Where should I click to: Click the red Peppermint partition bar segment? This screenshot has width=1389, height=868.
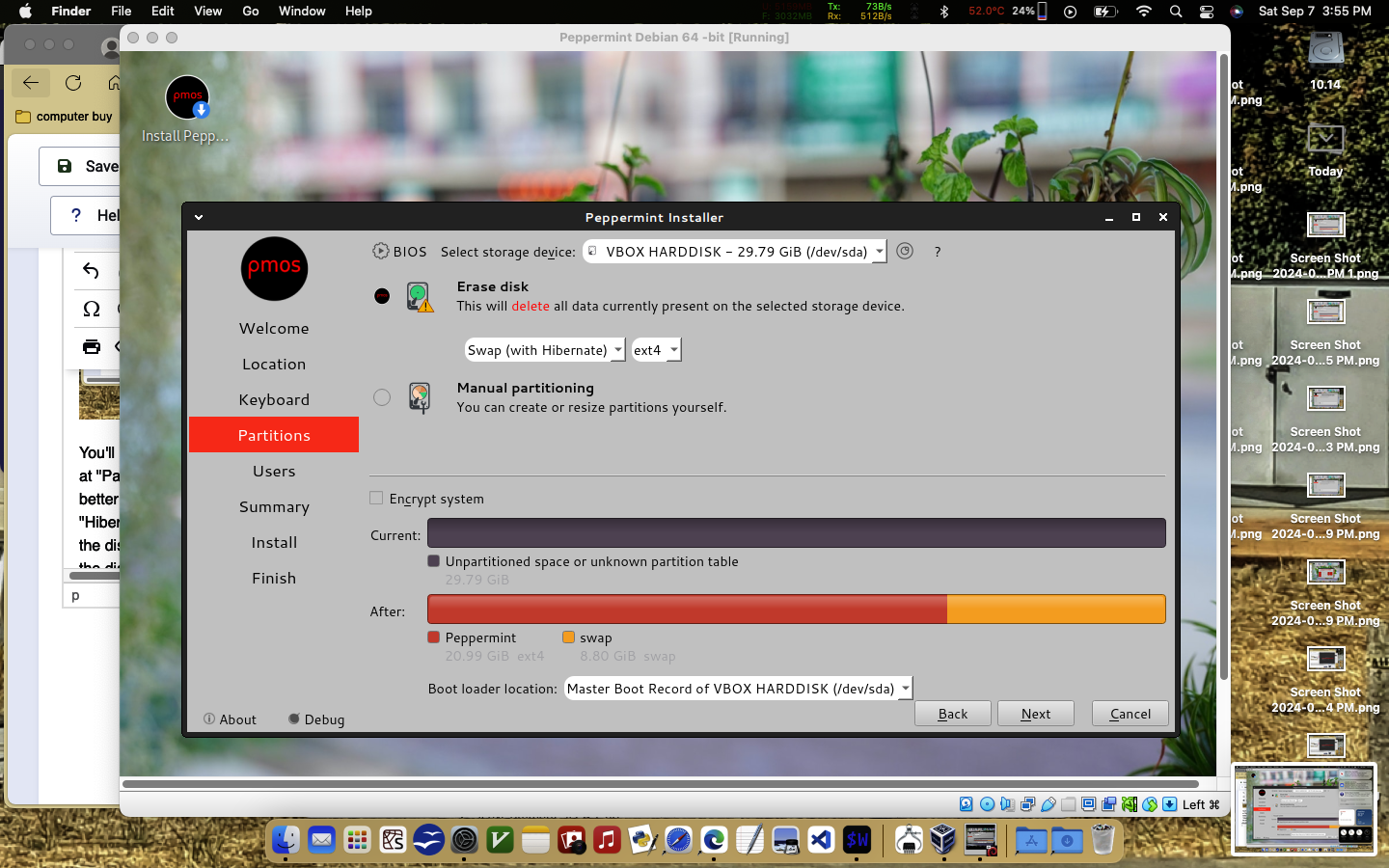pyautogui.click(x=687, y=610)
